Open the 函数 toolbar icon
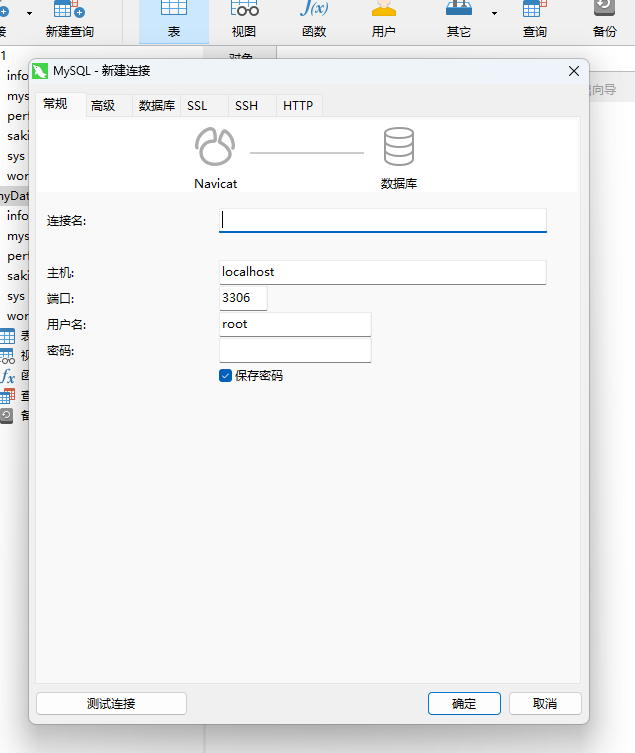Viewport: 635px width, 753px height. point(314,20)
